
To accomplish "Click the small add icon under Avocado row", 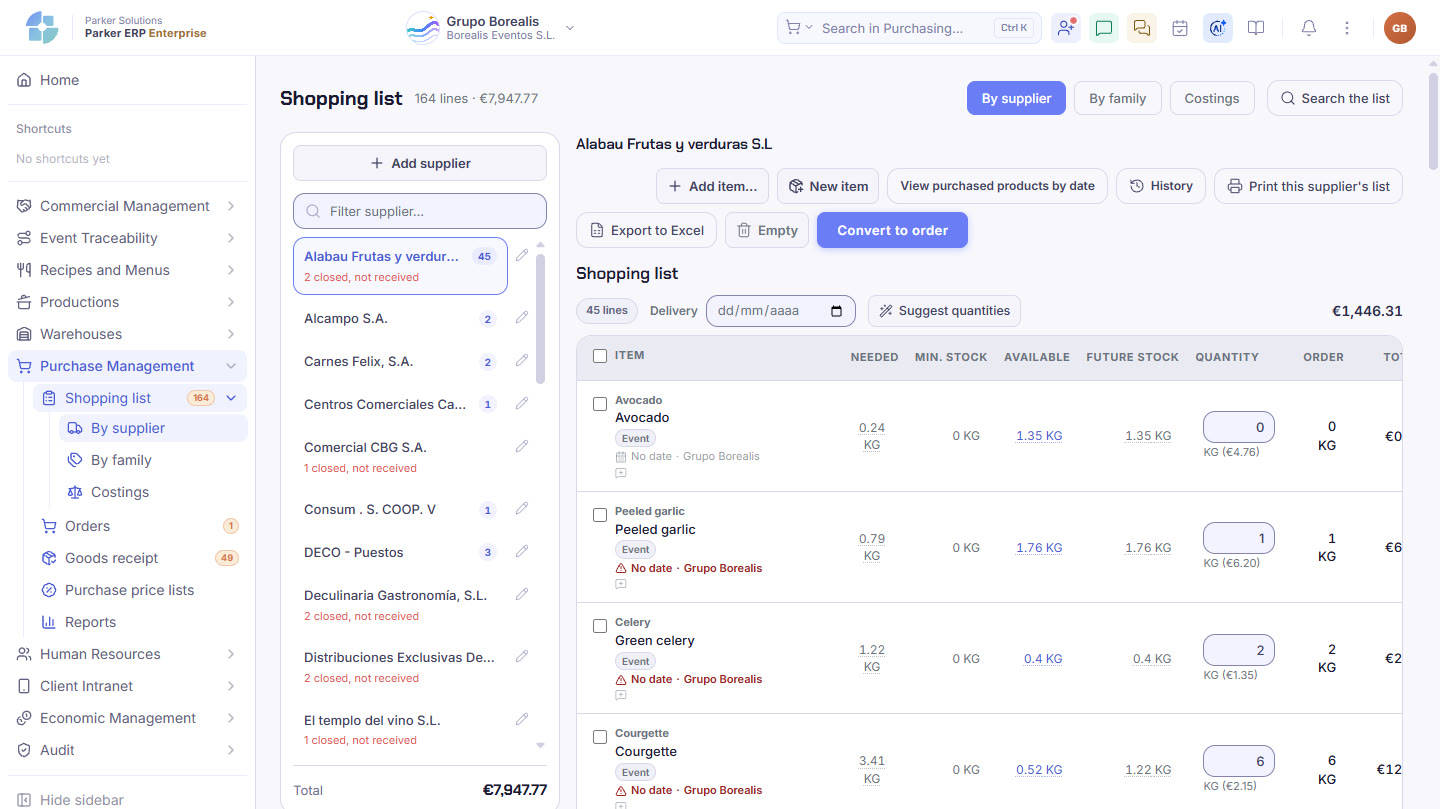I will pyautogui.click(x=621, y=473).
